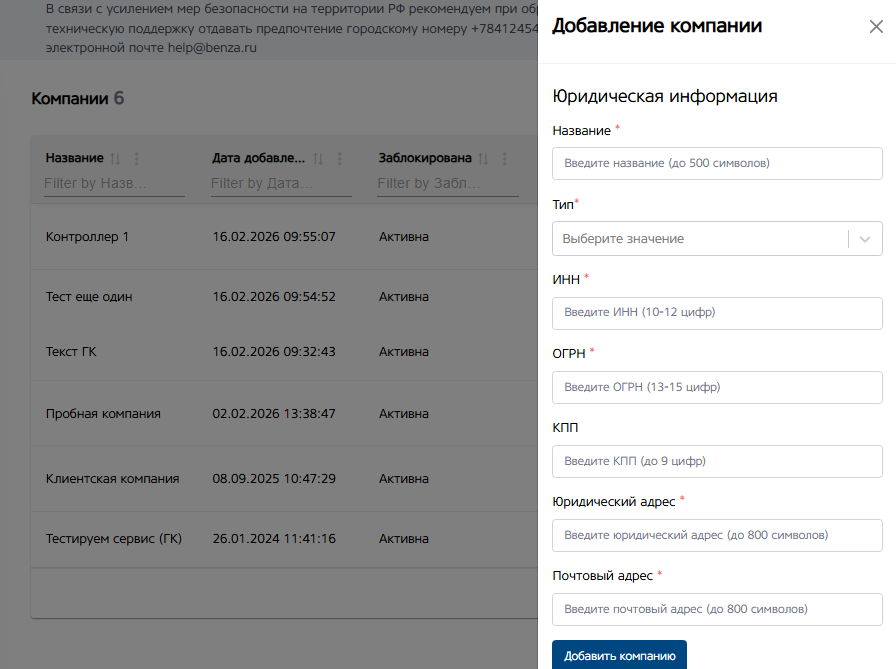This screenshot has width=896, height=669.
Task: Focus the Название input field
Action: 717,163
